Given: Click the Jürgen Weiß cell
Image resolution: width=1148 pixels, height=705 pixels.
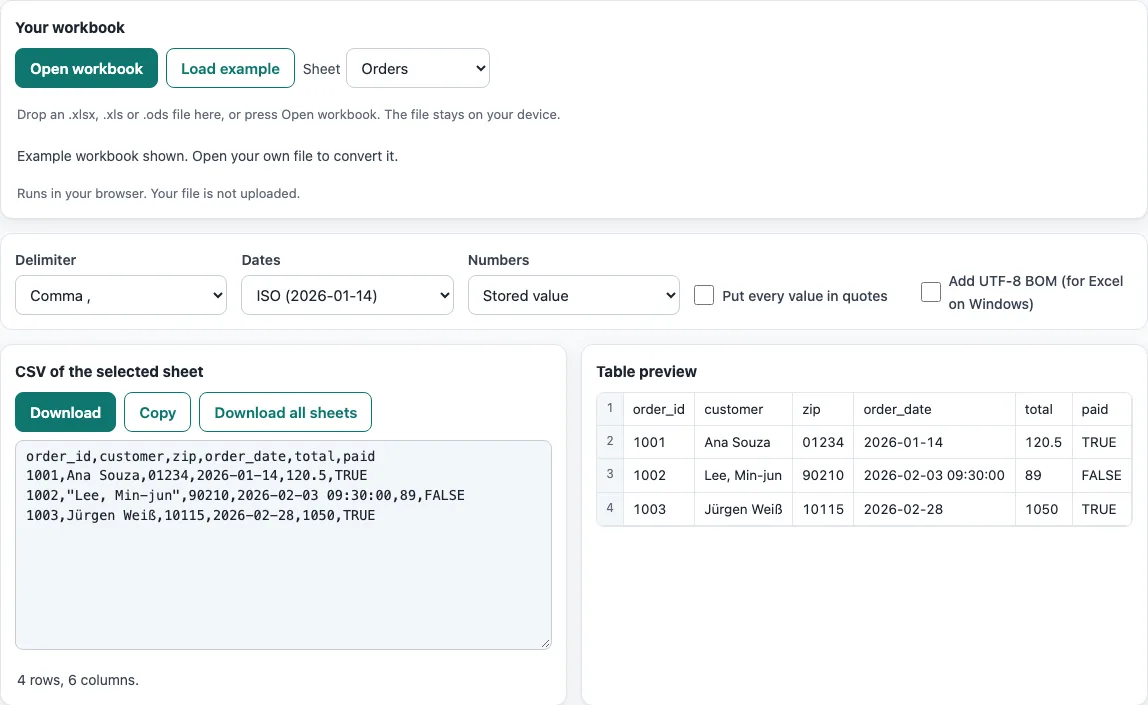Looking at the screenshot, I should pyautogui.click(x=743, y=509).
